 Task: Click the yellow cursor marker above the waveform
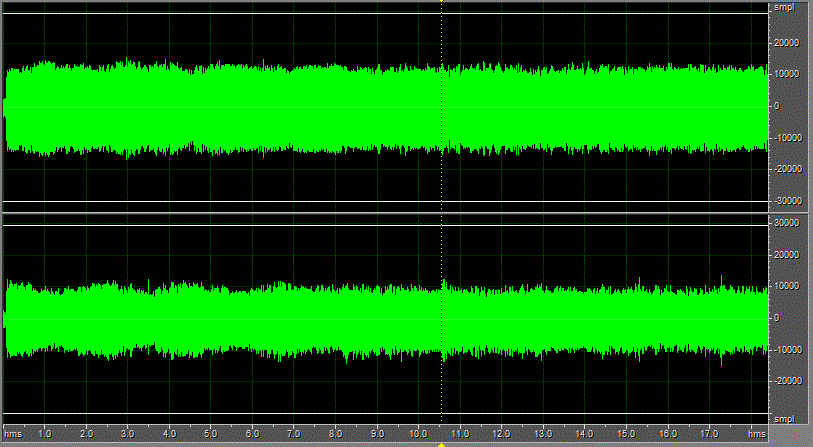click(441, 1)
